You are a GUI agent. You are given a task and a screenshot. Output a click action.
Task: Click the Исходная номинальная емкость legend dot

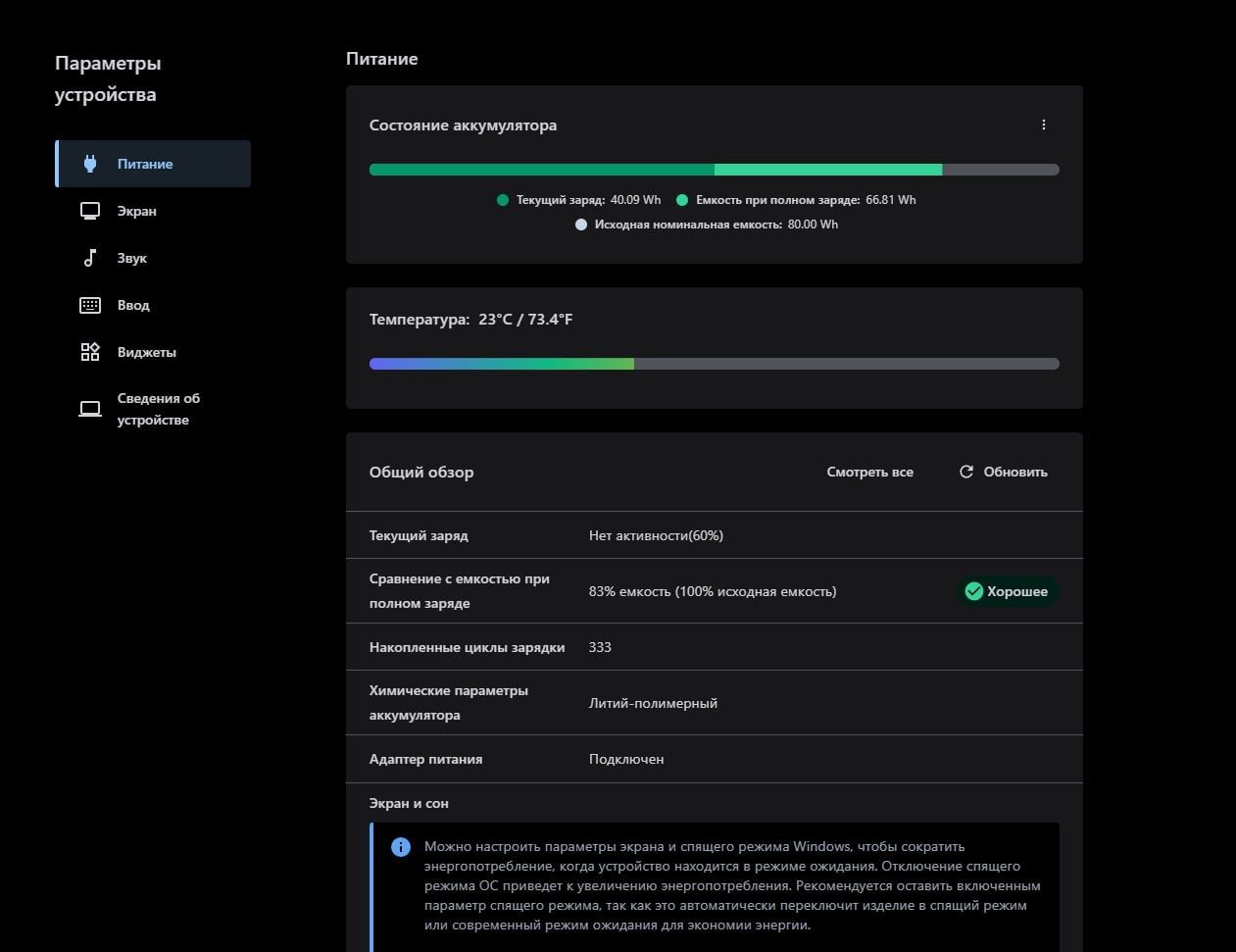pos(581,225)
